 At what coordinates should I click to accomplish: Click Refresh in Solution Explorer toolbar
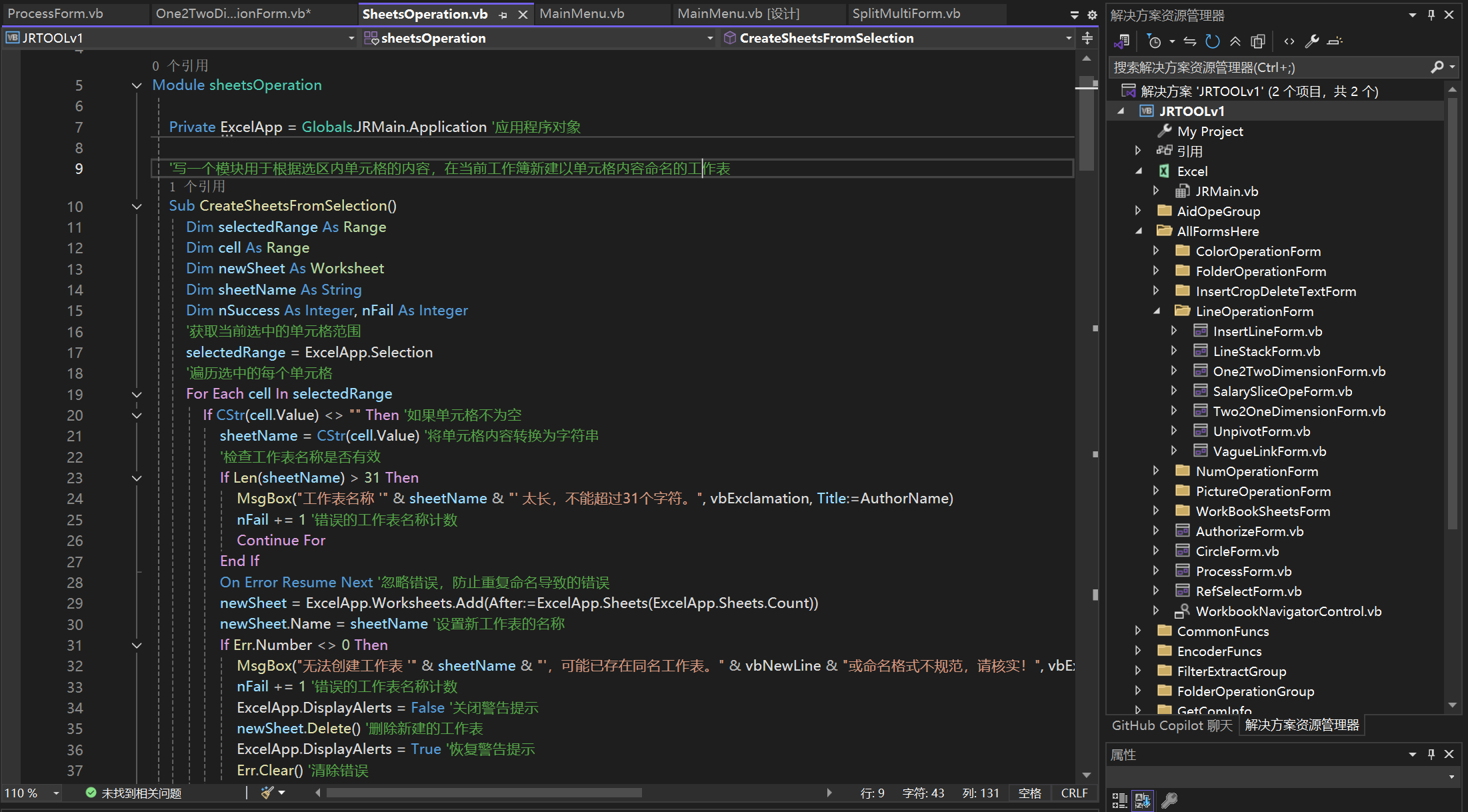pyautogui.click(x=1213, y=41)
